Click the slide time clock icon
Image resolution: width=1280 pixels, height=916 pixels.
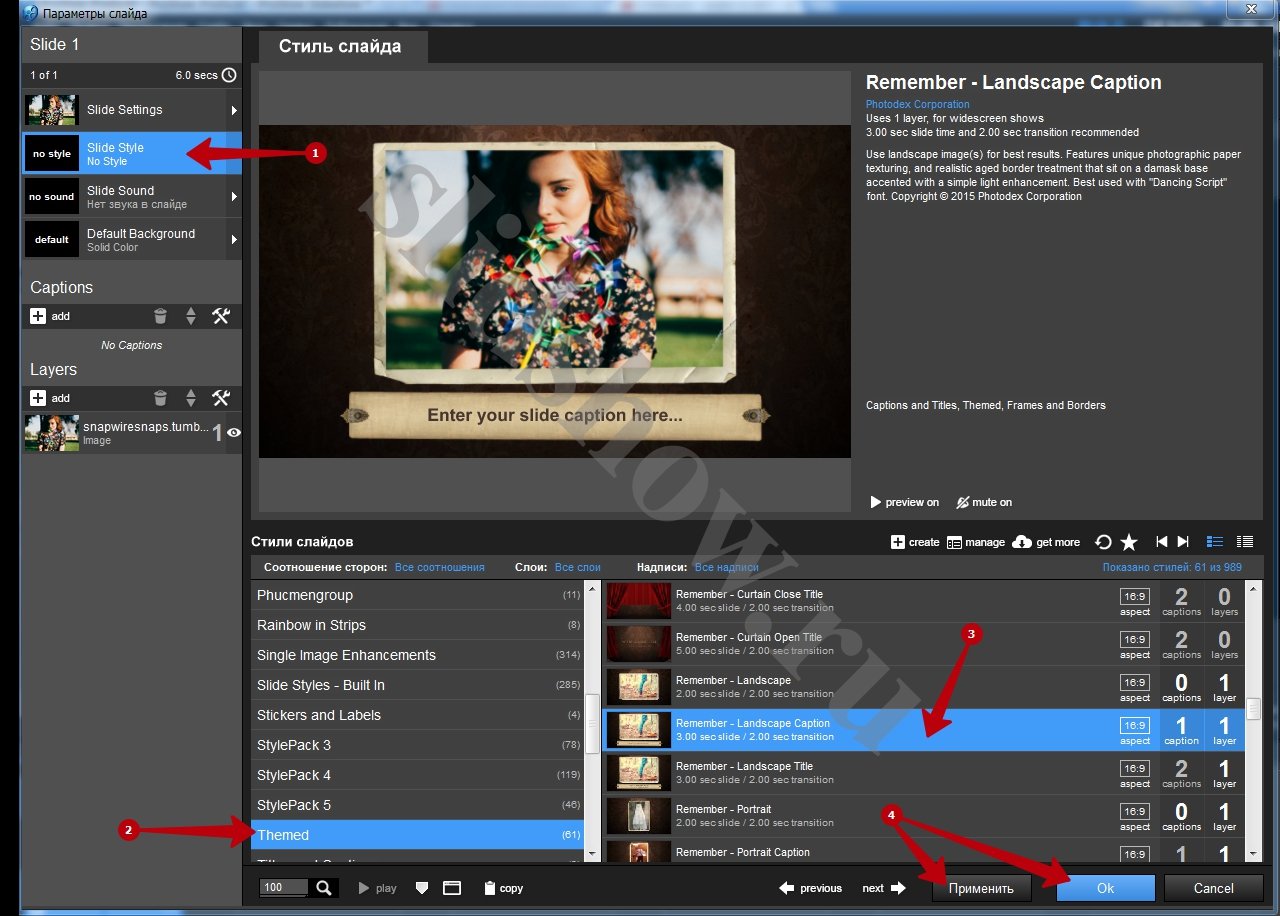tap(229, 75)
